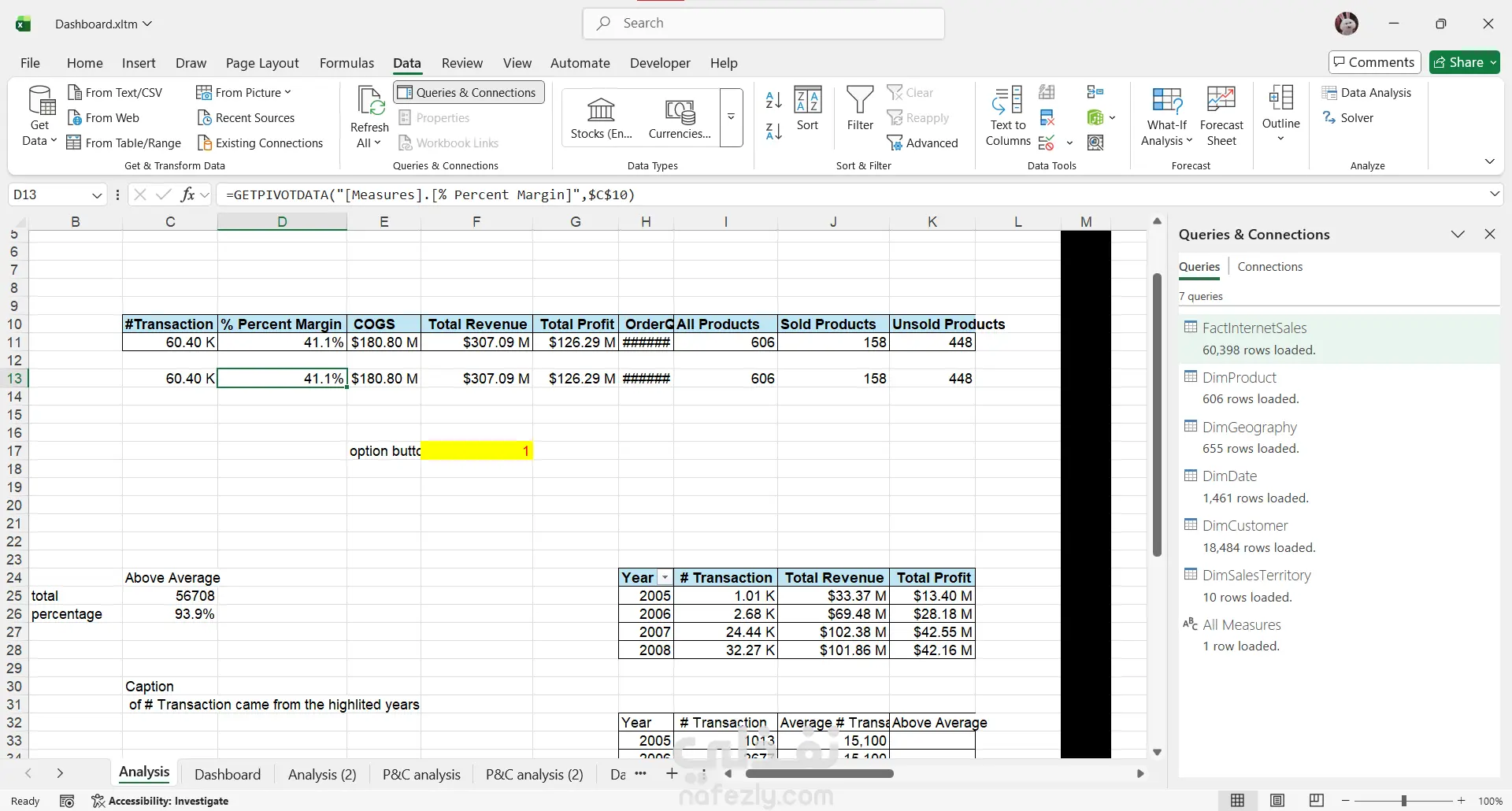
Task: Select the Stocks data type
Action: [602, 117]
